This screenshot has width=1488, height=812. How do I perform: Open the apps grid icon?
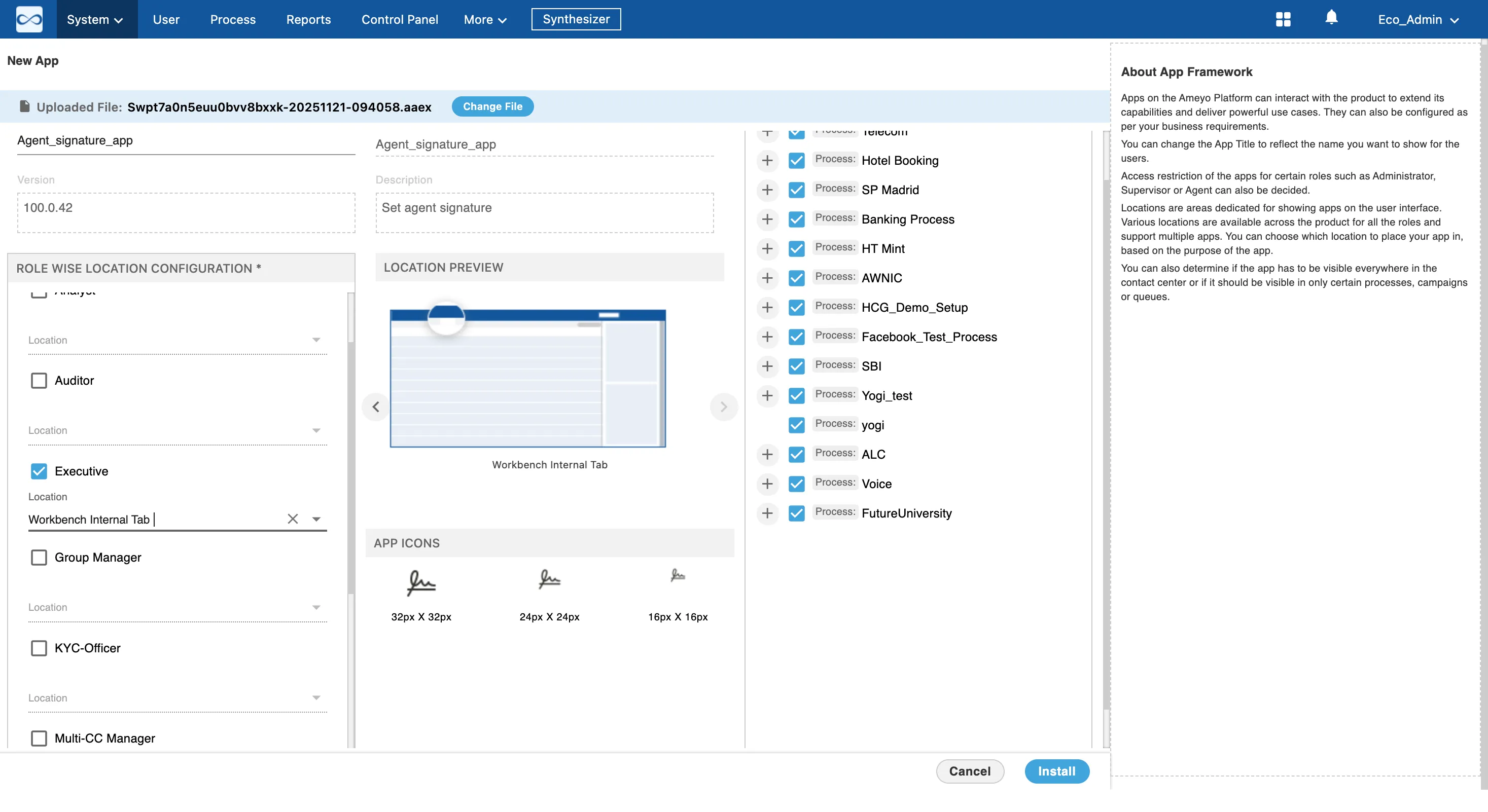point(1283,20)
